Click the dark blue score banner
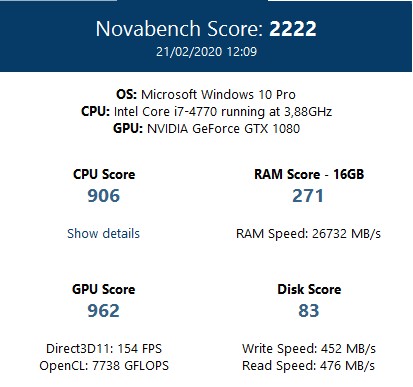Viewport: 413px width, 387px height. pos(206,36)
